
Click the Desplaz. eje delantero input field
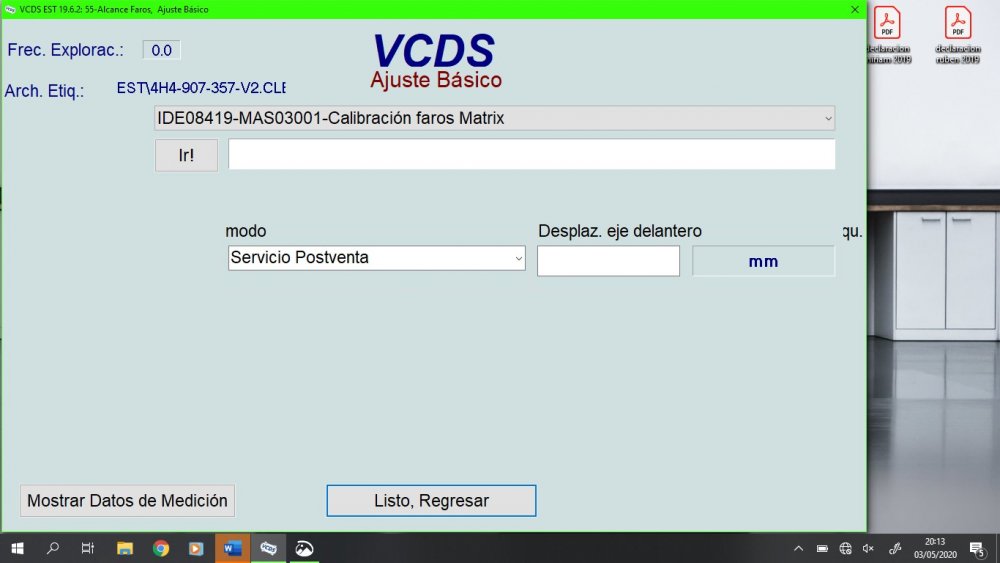point(608,261)
